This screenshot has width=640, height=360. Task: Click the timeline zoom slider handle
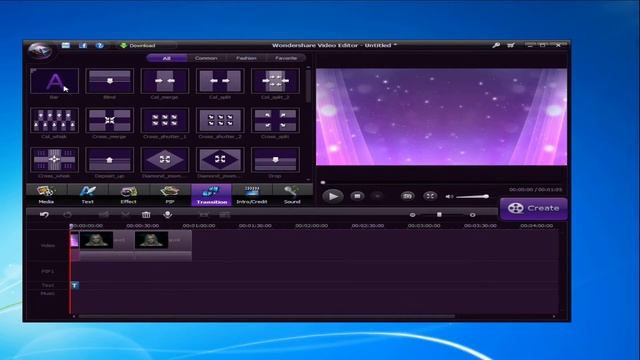pyautogui.click(x=439, y=215)
